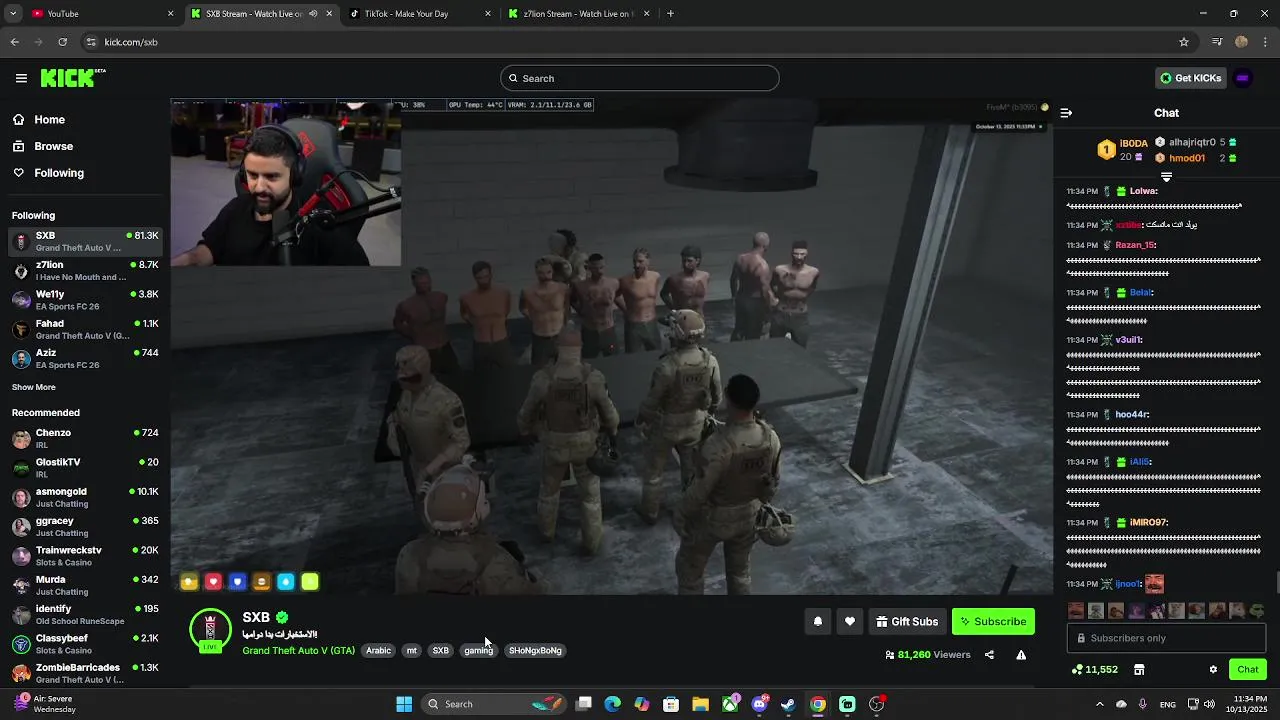
Task: Click the green Chat send button
Action: [x=1248, y=669]
